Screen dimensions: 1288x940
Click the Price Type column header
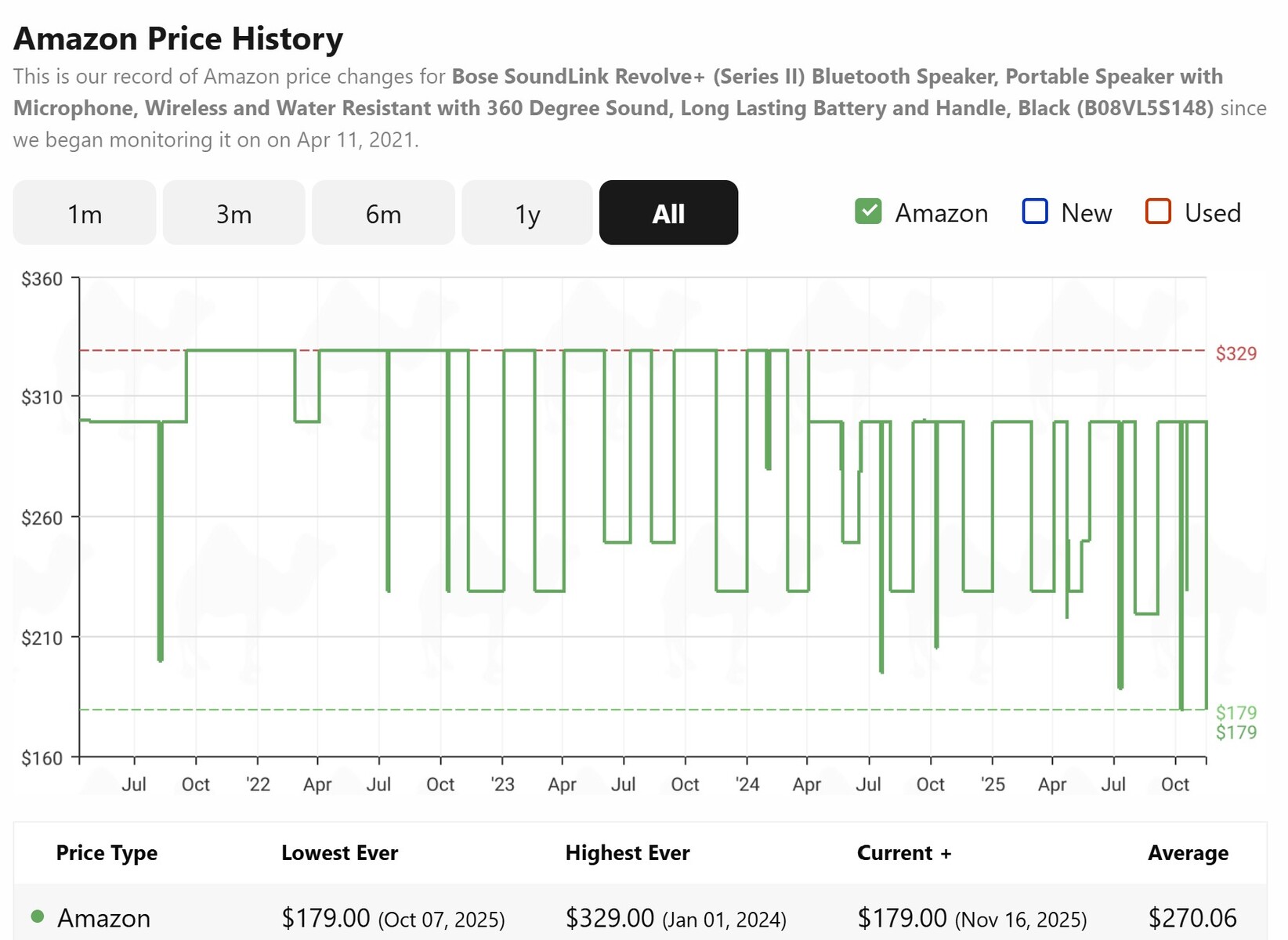pyautogui.click(x=107, y=853)
